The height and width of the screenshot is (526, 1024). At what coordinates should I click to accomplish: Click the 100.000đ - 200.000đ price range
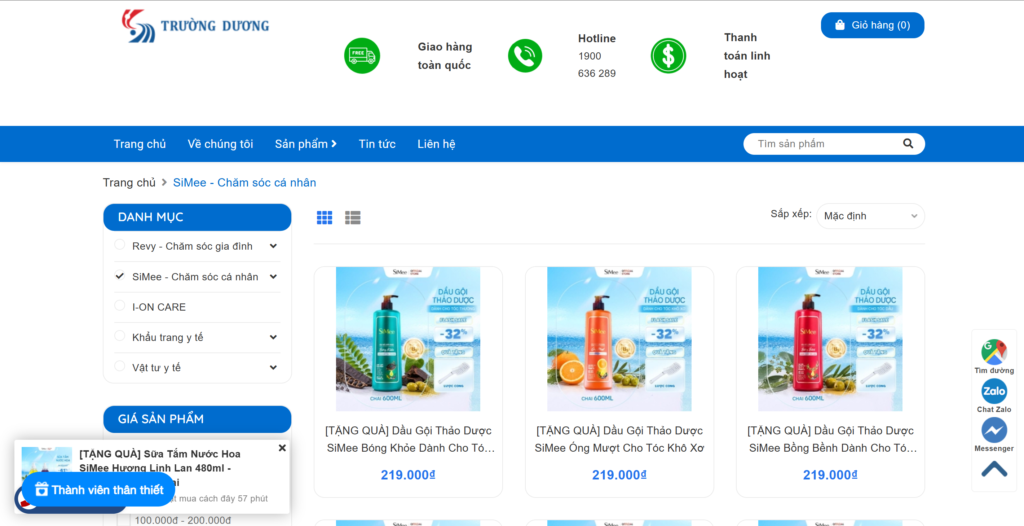[x=183, y=520]
